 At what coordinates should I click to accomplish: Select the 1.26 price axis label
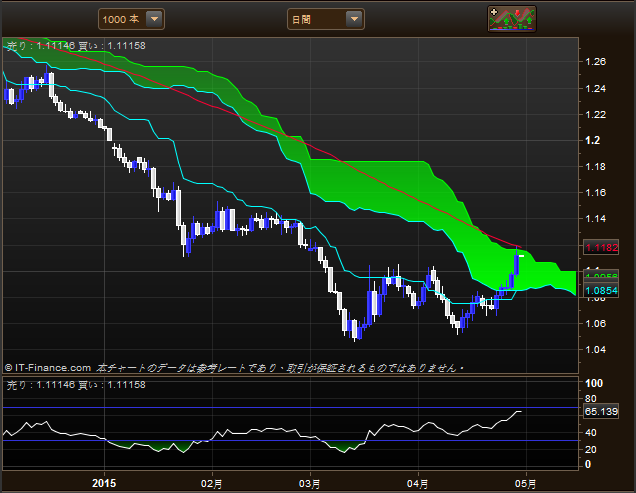[595, 62]
